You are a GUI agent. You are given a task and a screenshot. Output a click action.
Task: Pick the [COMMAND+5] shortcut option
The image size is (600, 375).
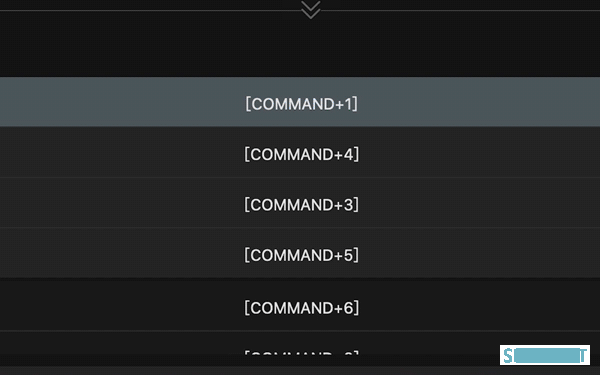[300, 253]
